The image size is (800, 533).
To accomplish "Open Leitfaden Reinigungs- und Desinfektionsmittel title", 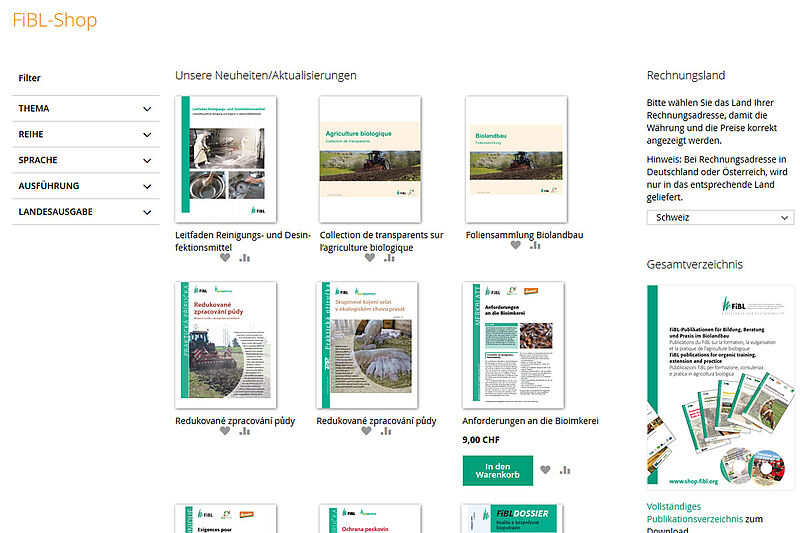I will click(242, 241).
